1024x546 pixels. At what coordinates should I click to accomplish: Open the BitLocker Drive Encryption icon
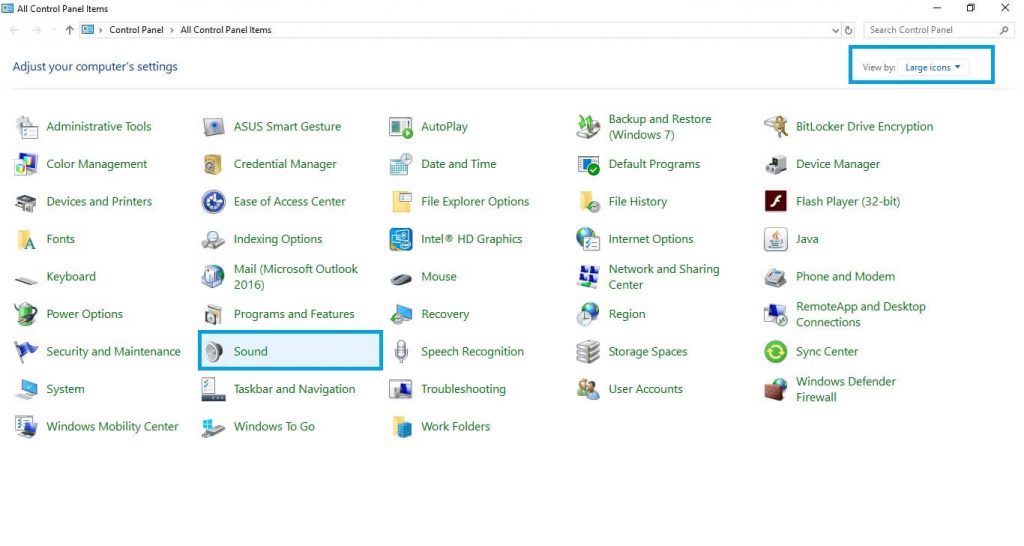pos(776,127)
